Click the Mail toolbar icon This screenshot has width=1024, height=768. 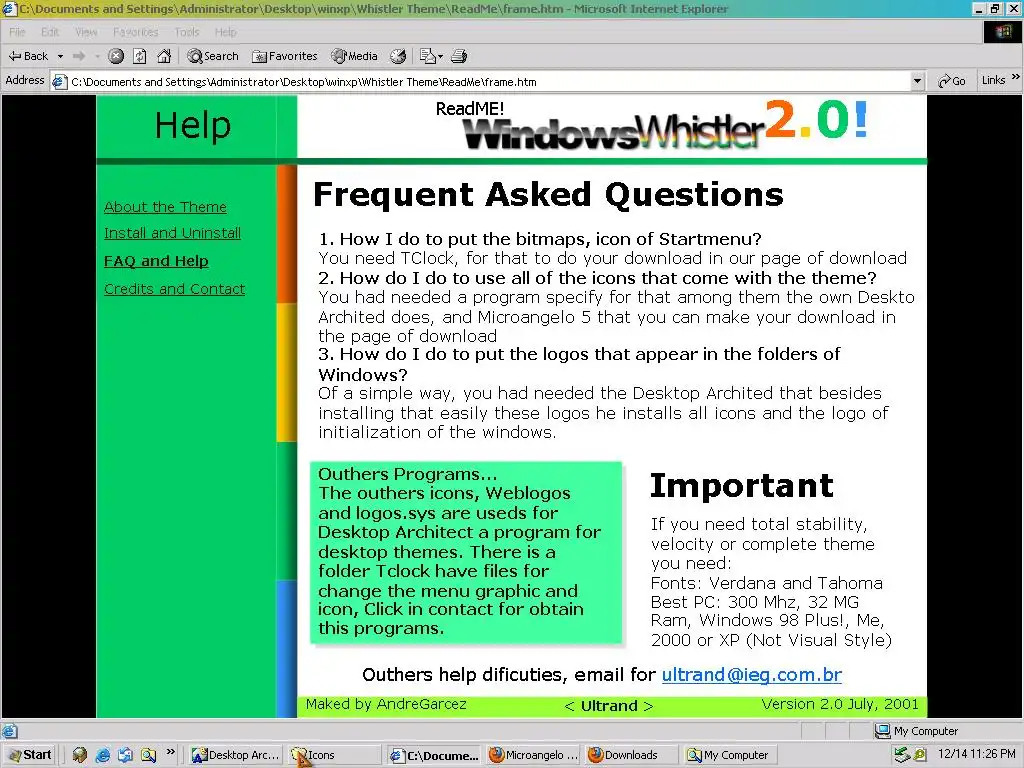427,56
